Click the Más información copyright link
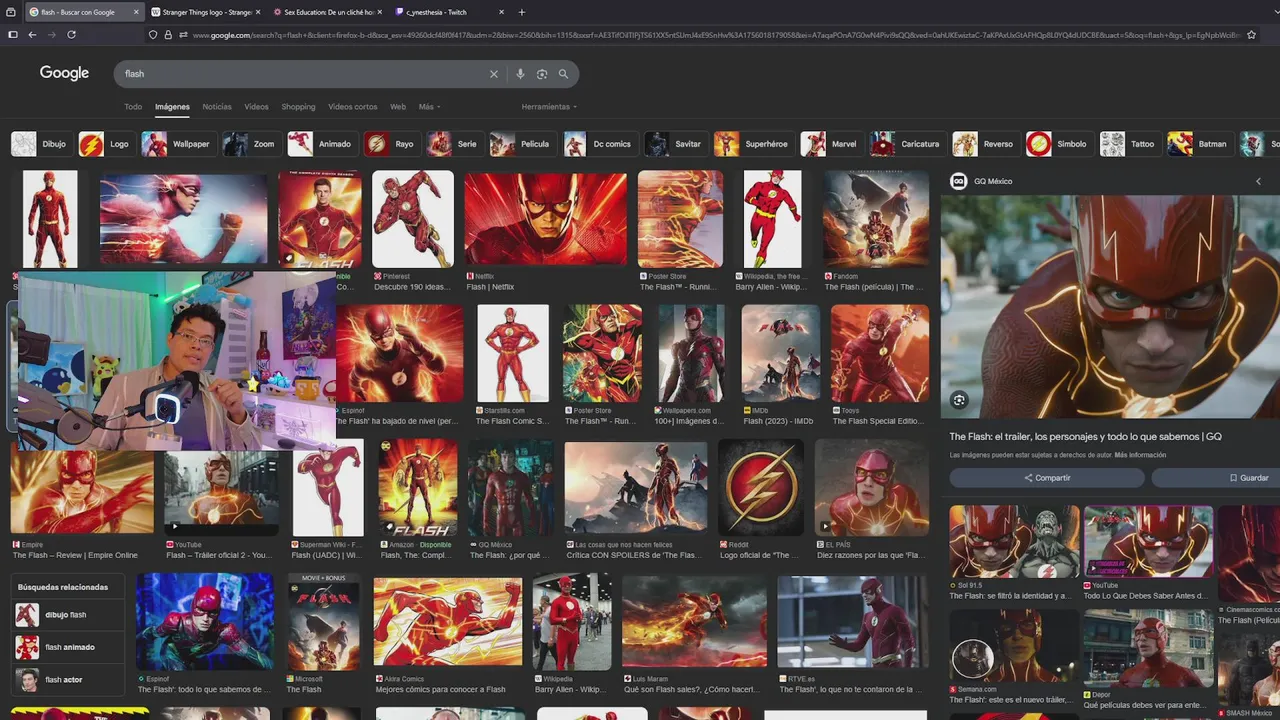This screenshot has width=1280, height=720. [1140, 455]
